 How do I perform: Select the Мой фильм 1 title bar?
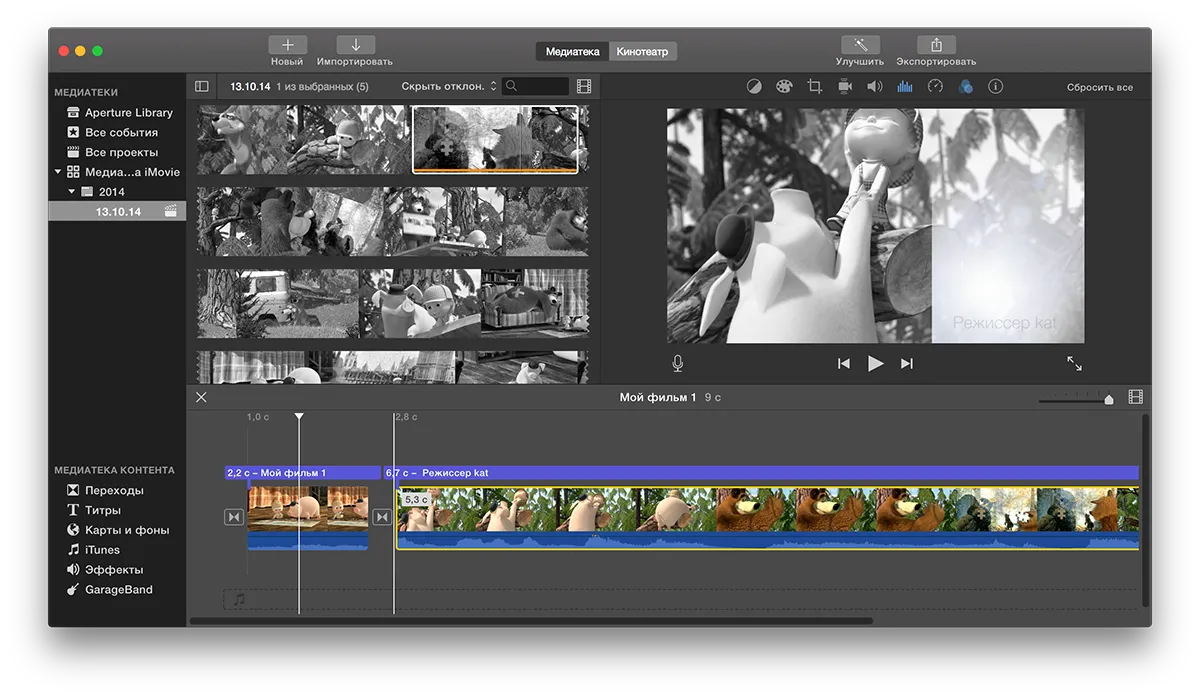(x=302, y=473)
